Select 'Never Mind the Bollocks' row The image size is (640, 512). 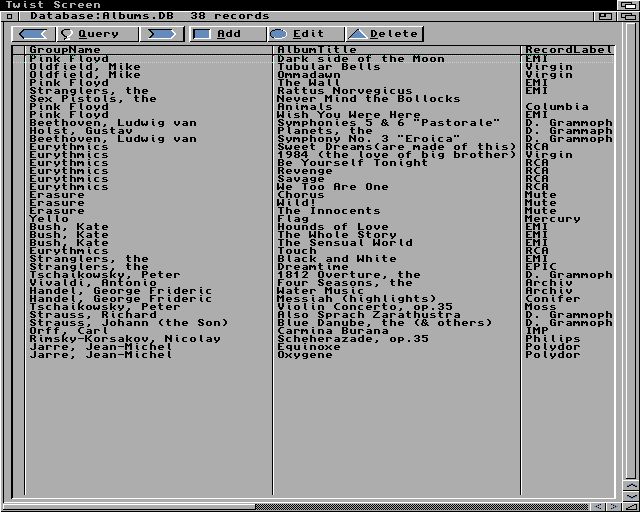coord(313,99)
